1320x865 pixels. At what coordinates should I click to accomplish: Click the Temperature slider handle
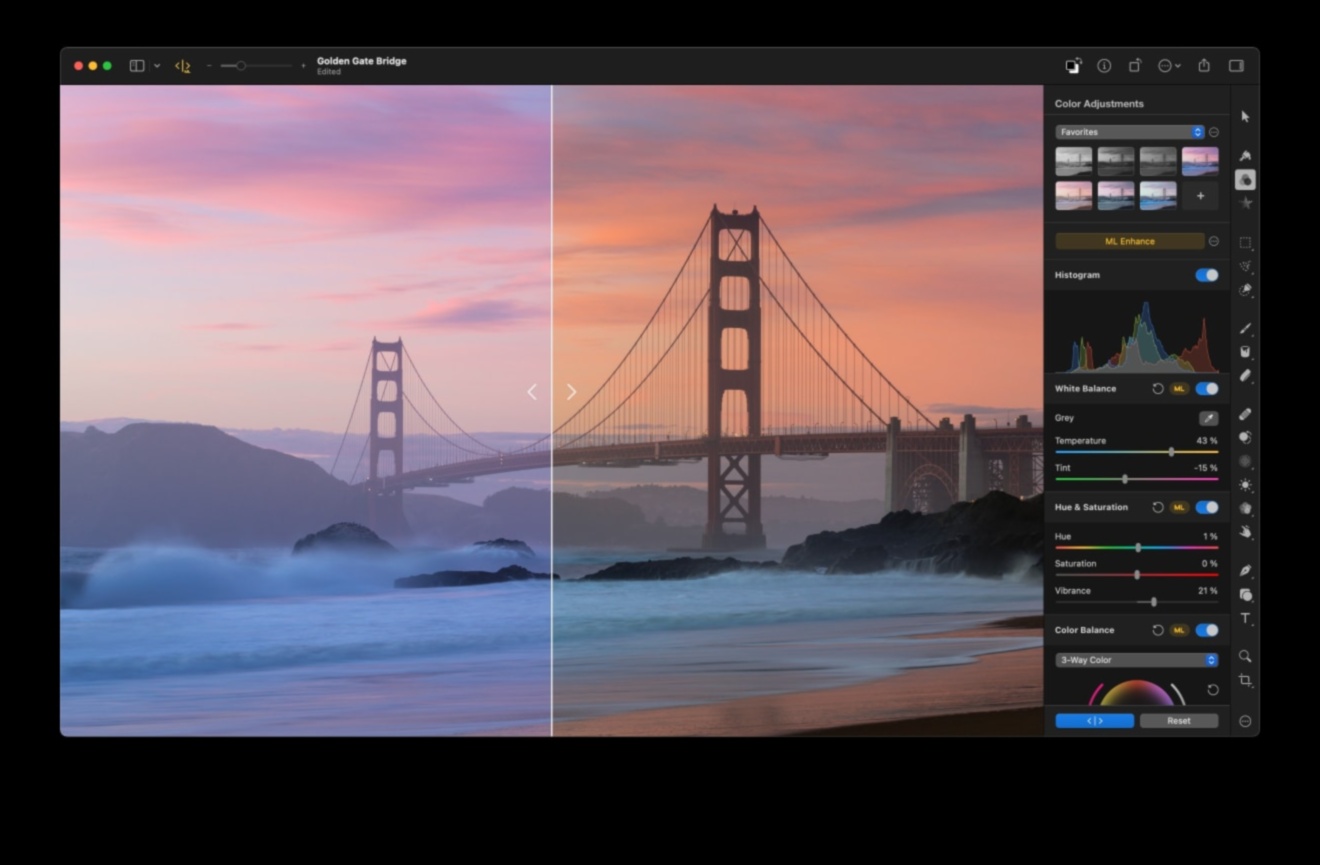click(x=1171, y=452)
